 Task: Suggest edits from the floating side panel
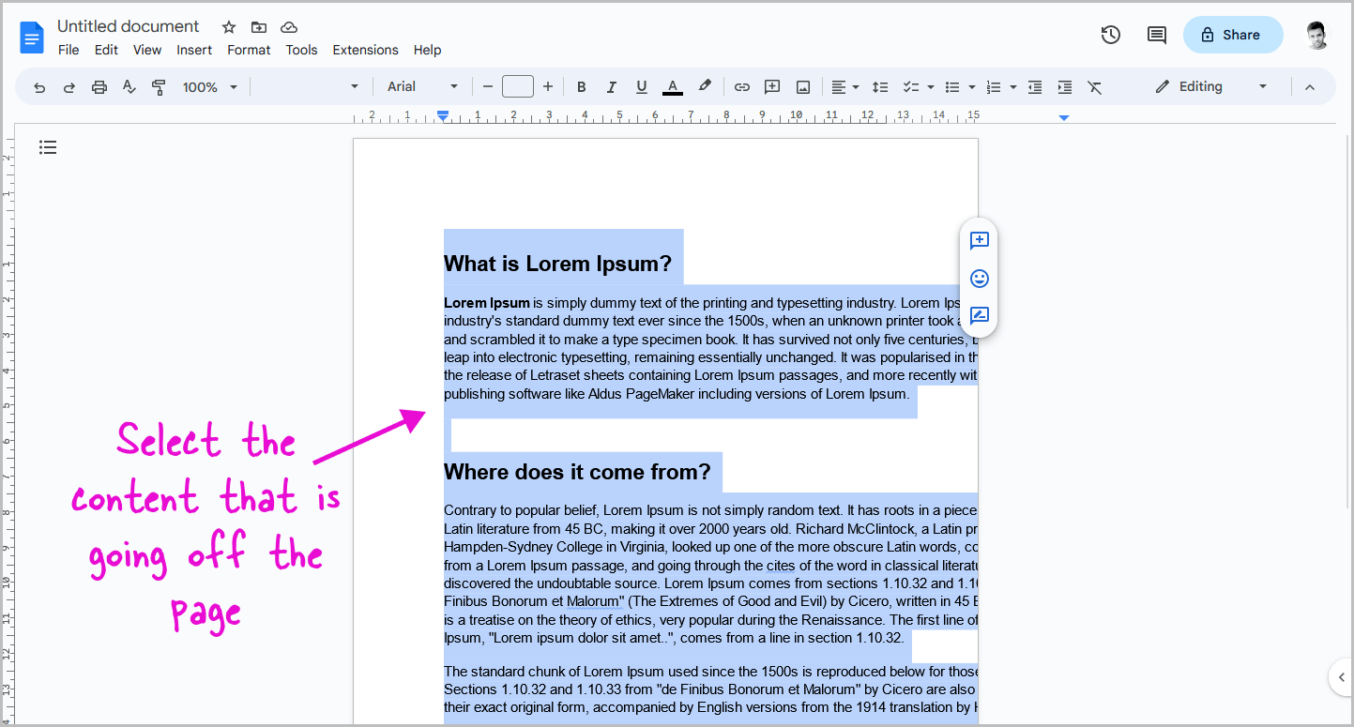979,316
